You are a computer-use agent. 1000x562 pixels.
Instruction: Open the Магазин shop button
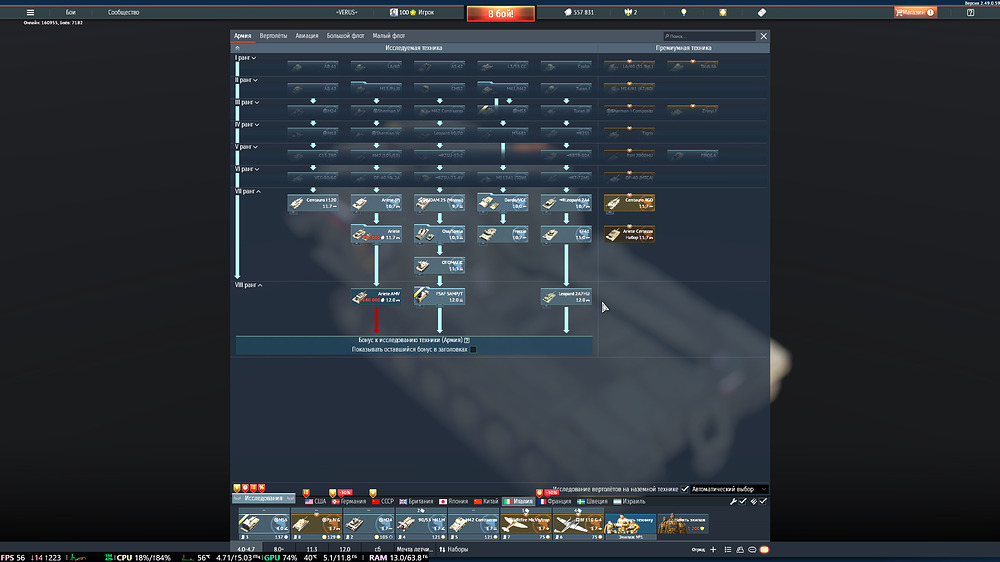coord(914,12)
